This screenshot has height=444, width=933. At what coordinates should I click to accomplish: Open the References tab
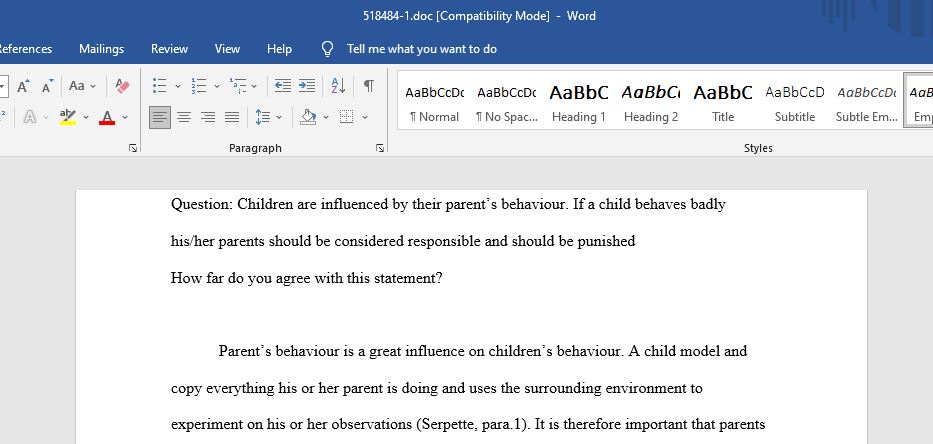tap(25, 49)
